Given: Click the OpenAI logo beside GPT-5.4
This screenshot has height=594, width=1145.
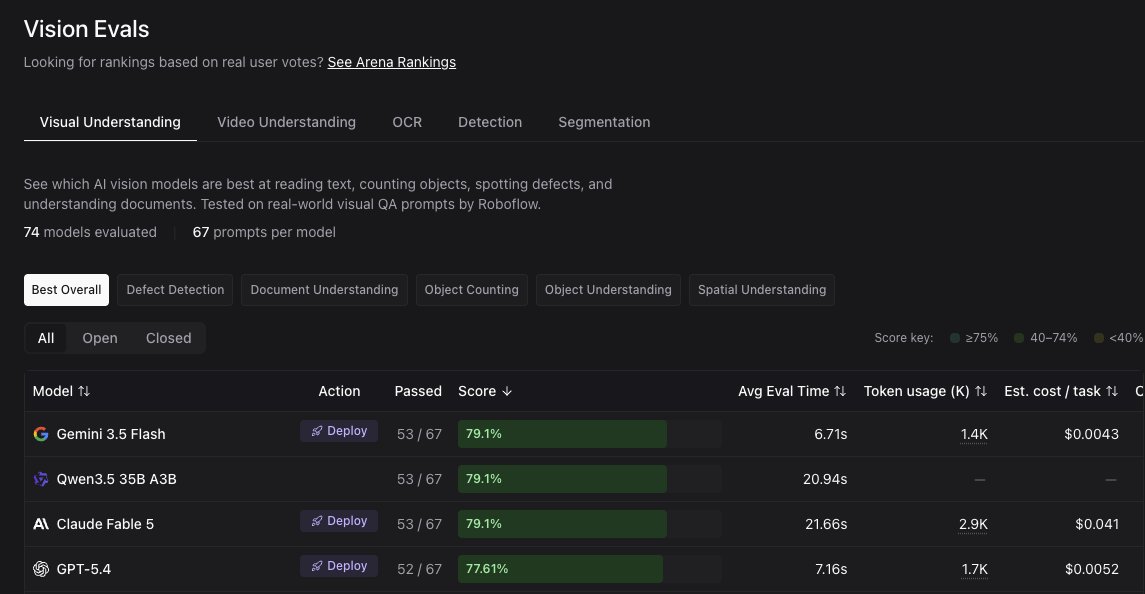Looking at the screenshot, I should (x=41, y=569).
